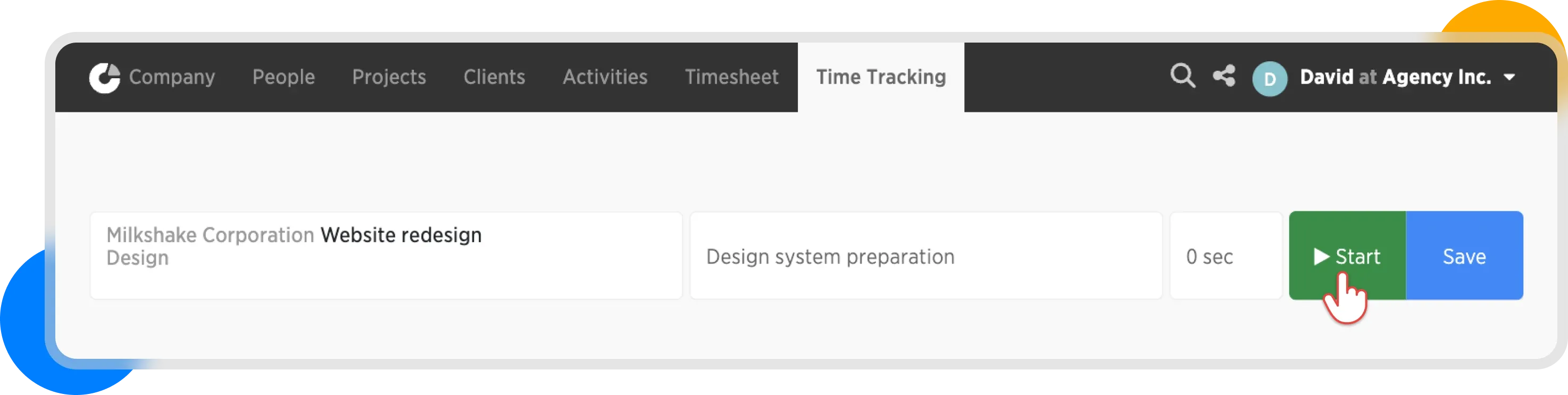Select the Design activity label
The width and height of the screenshot is (1568, 395).
point(138,259)
